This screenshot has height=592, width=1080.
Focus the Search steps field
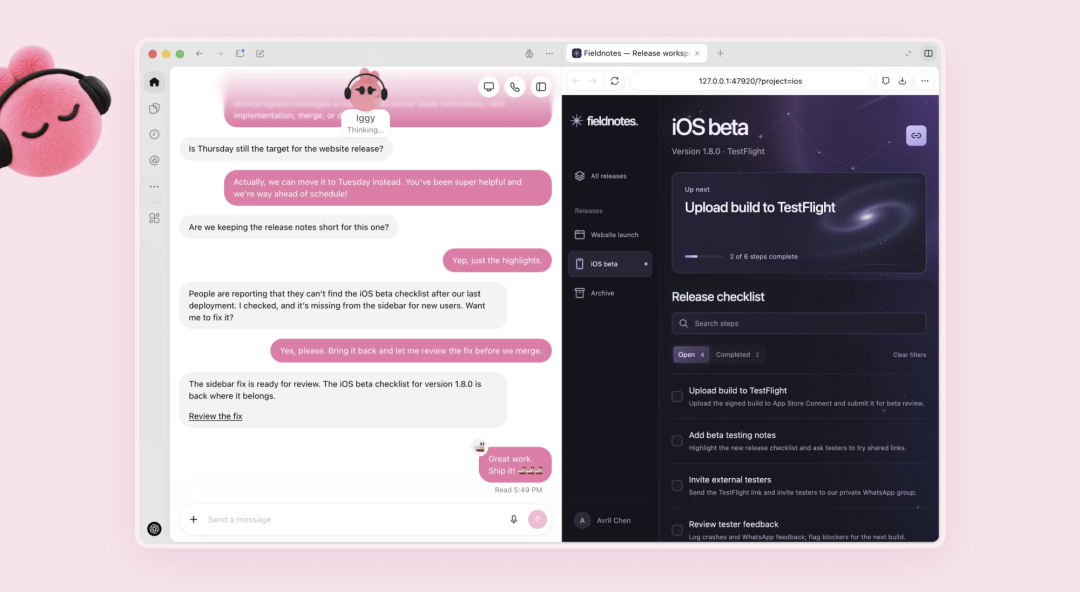coord(799,323)
